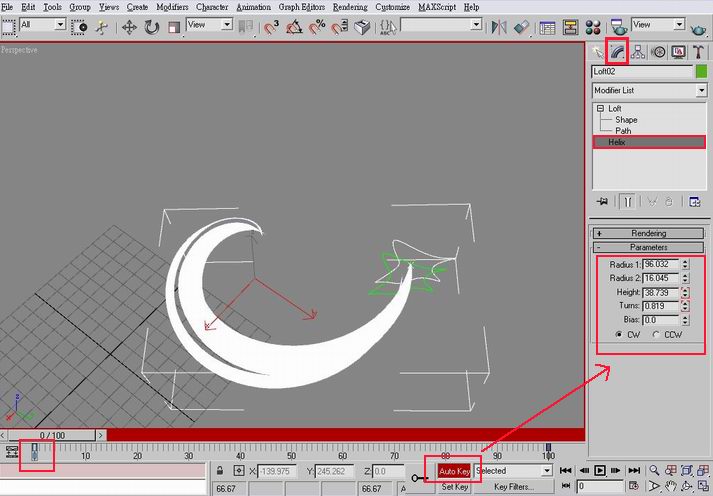Click the selection lock padlock icon

click(x=219, y=470)
